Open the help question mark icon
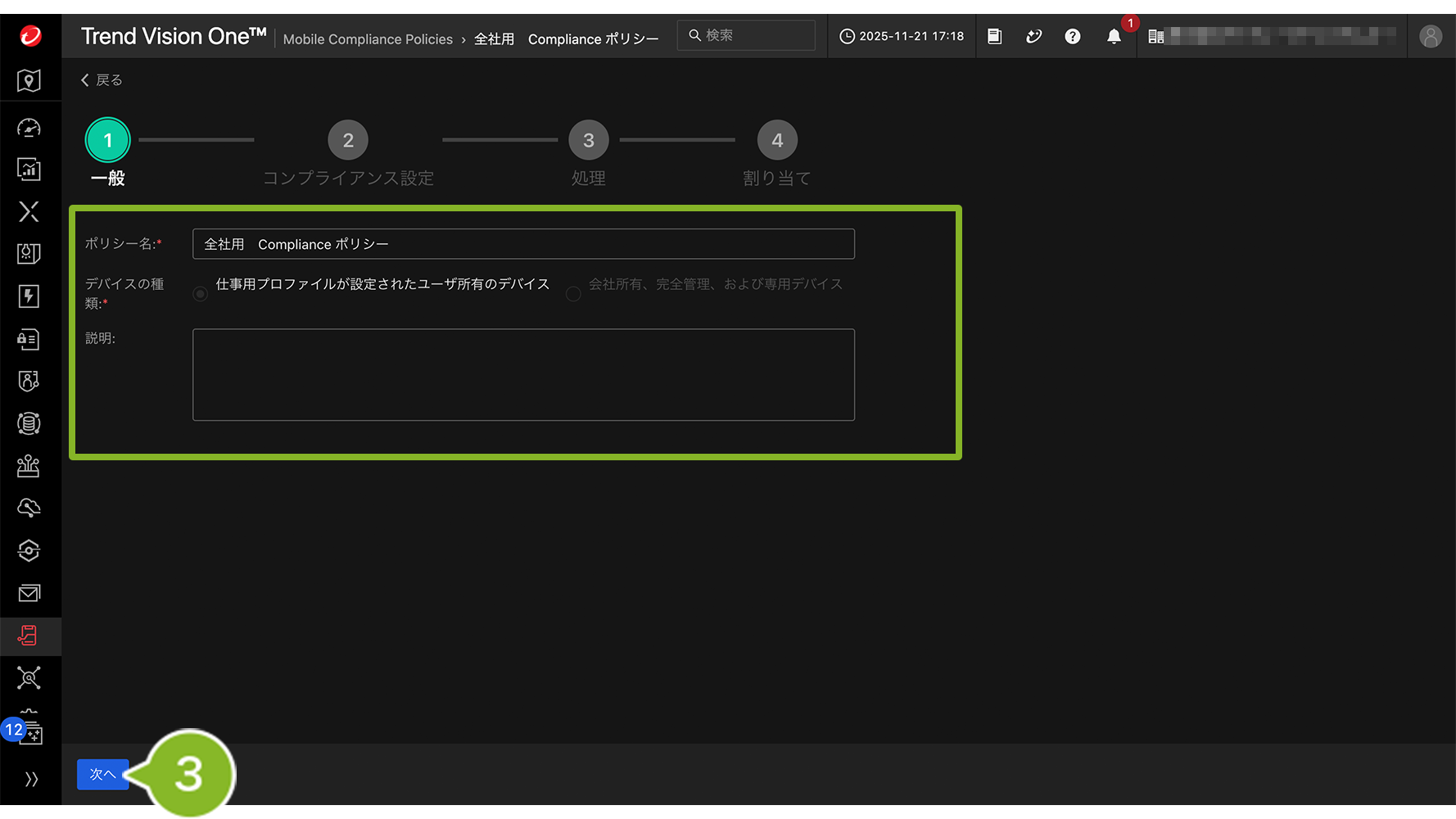The width and height of the screenshot is (1456, 819). point(1072,36)
